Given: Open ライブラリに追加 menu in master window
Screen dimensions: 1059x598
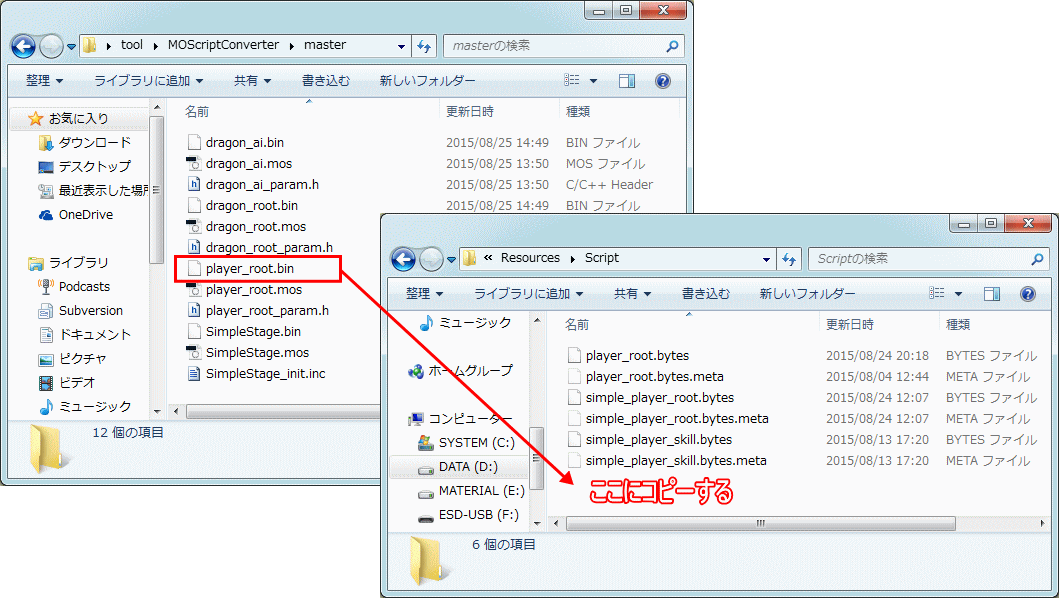Looking at the screenshot, I should click(x=149, y=81).
